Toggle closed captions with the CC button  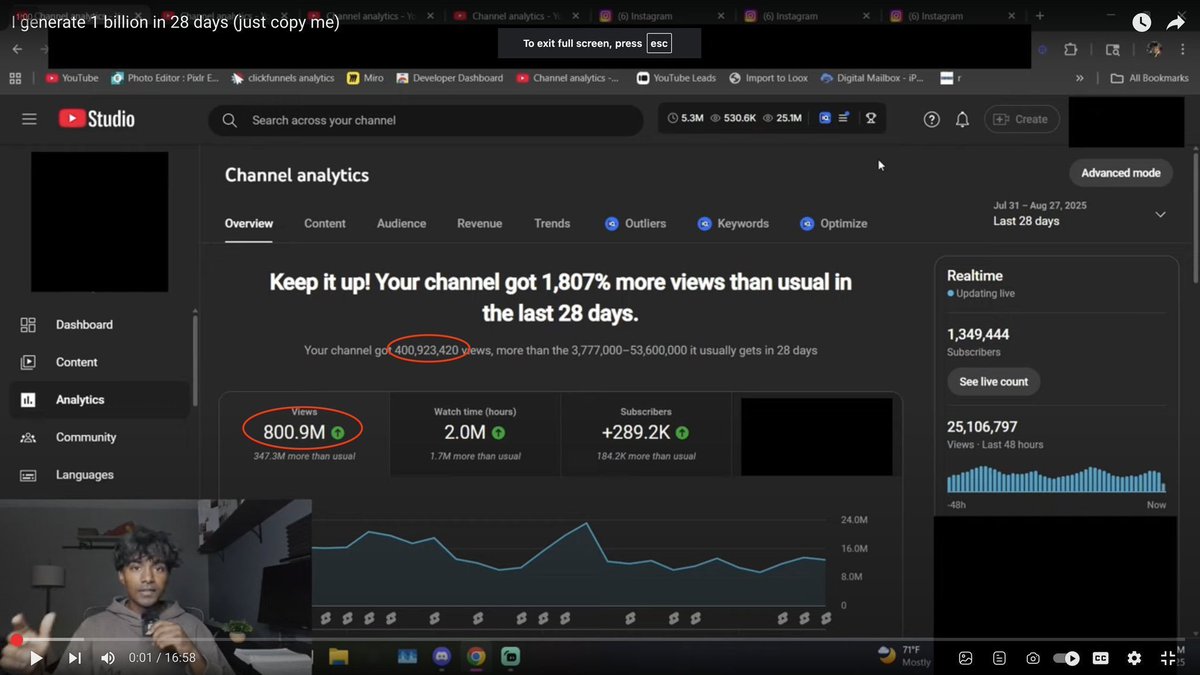tap(1100, 658)
